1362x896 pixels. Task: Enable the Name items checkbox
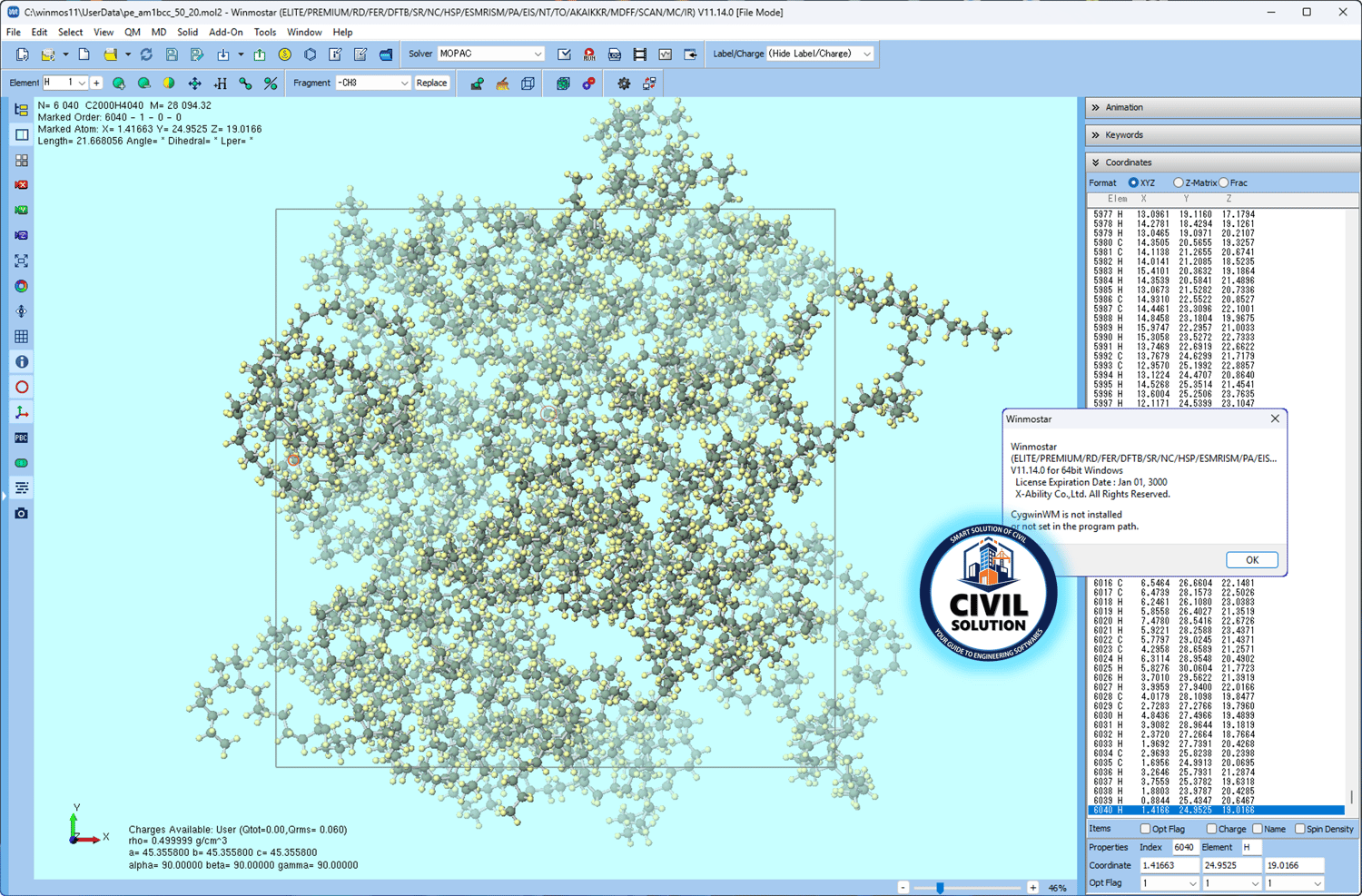tap(1258, 829)
